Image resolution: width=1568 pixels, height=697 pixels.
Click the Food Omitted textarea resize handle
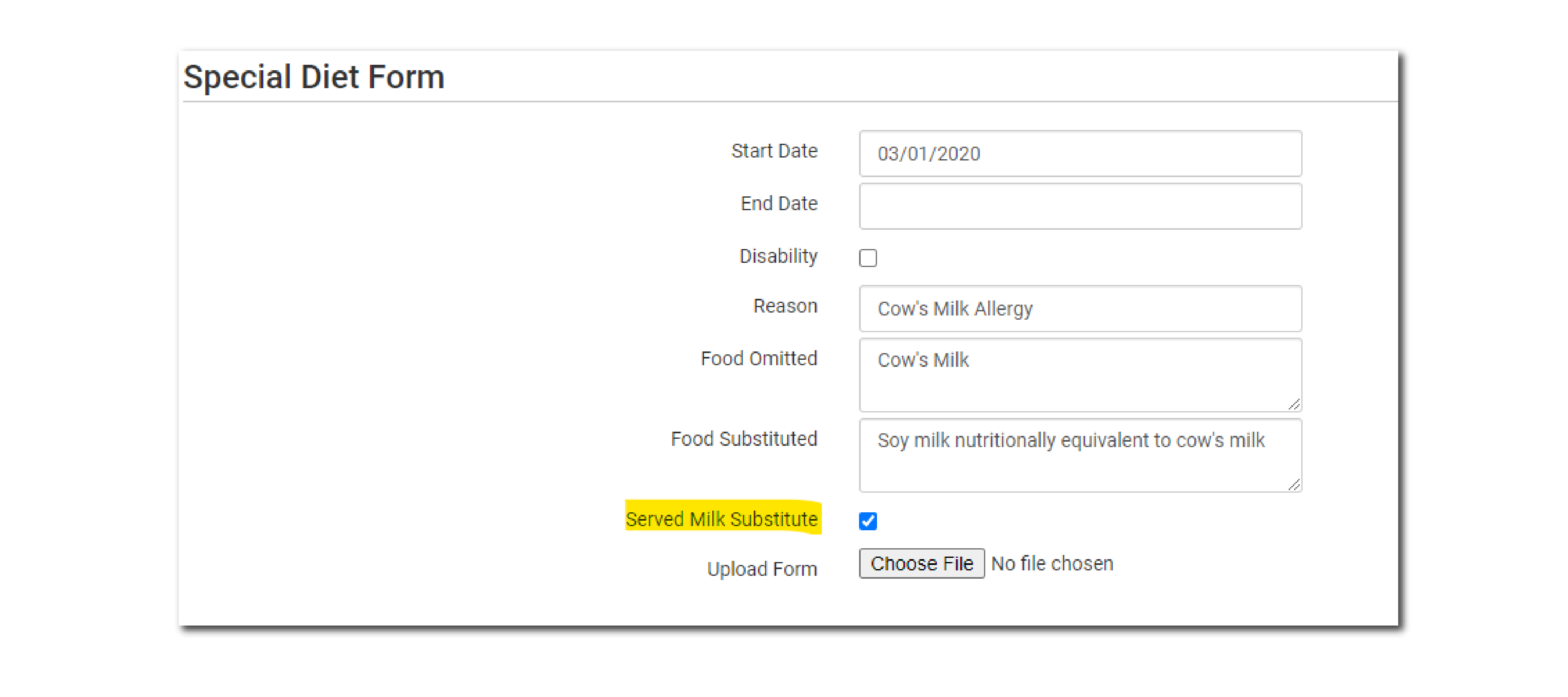1294,405
